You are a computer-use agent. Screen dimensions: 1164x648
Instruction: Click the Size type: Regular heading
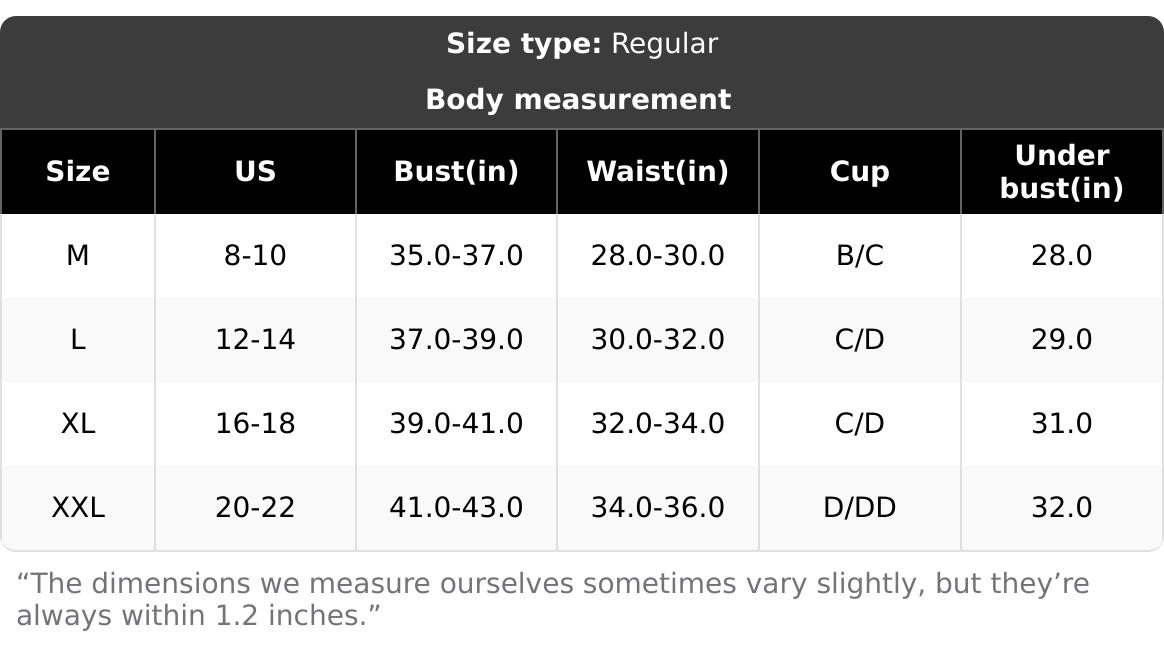tap(581, 44)
